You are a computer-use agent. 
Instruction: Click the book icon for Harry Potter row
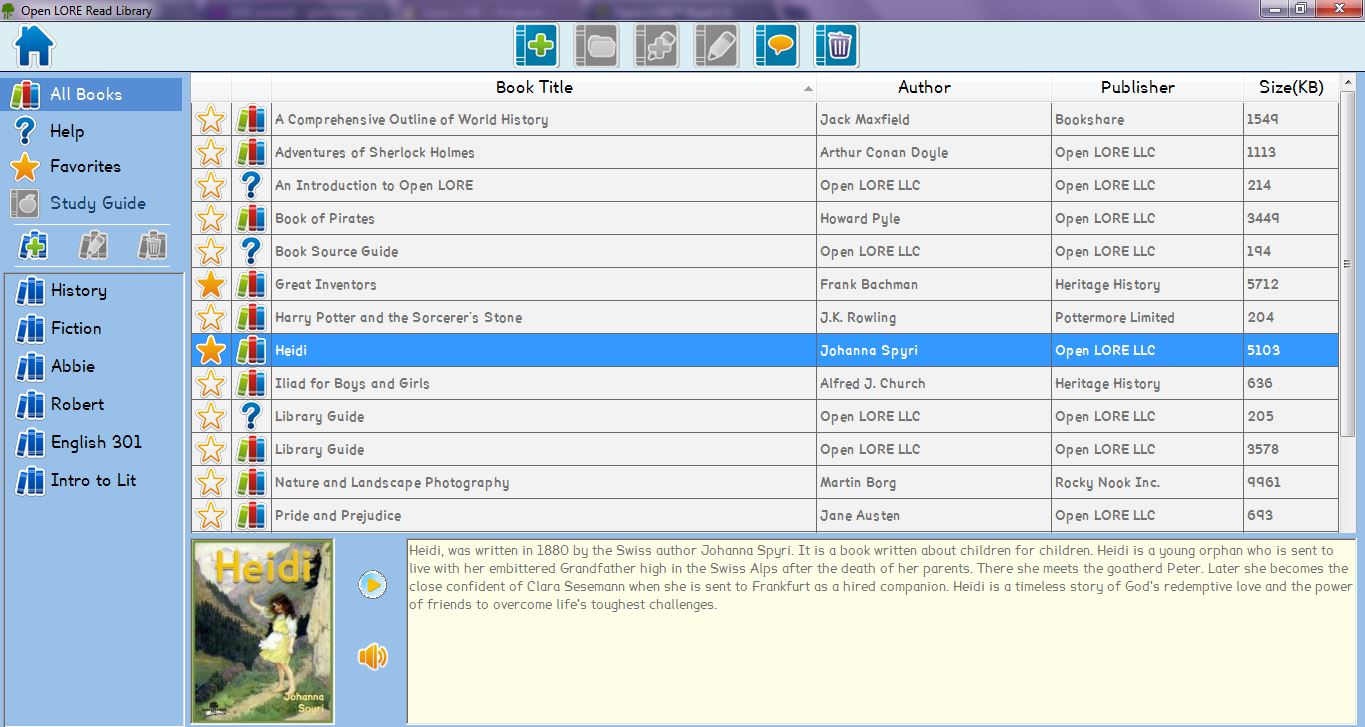[251, 317]
